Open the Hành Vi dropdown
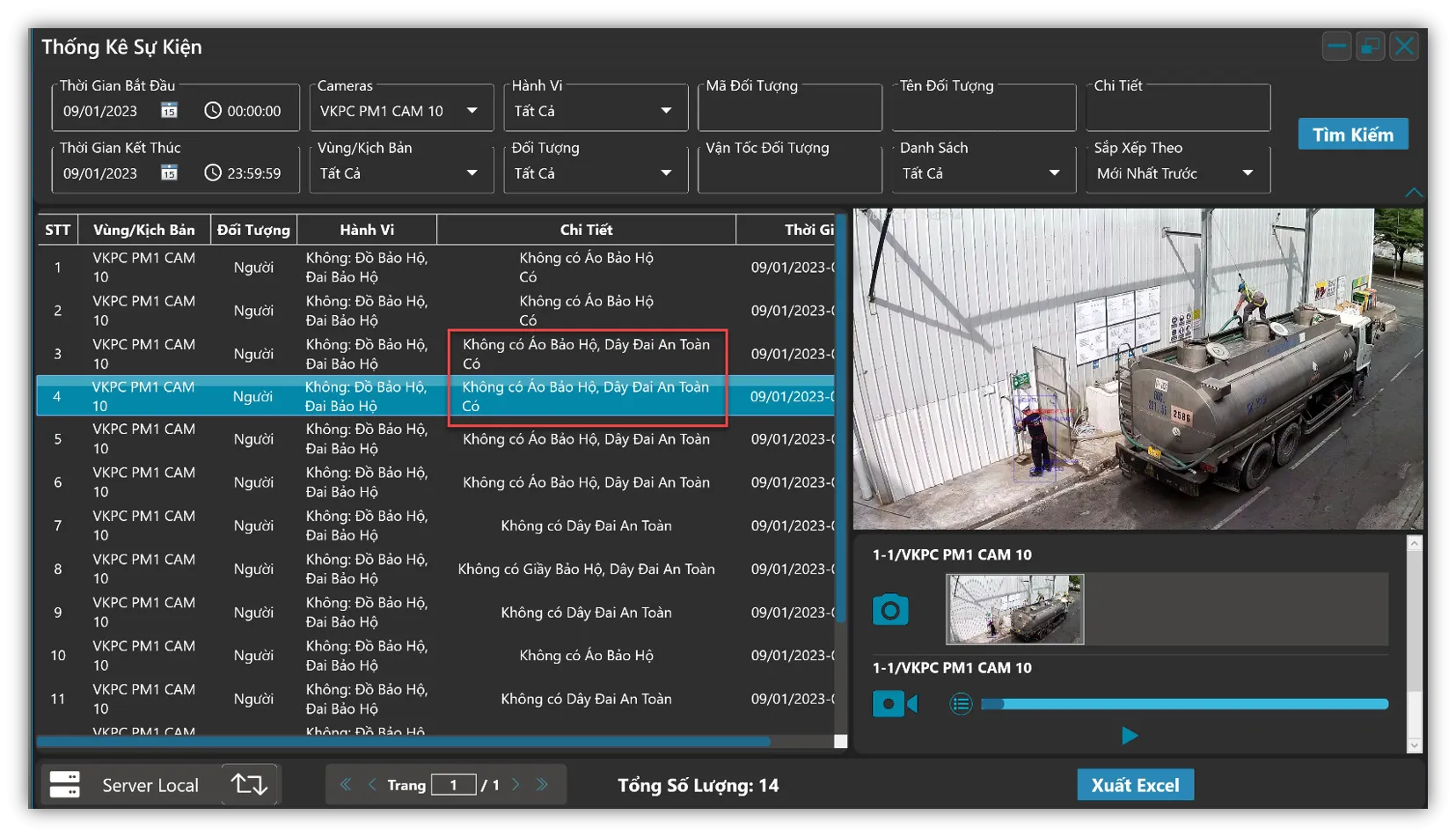Viewport: 1456px width, 837px height. coord(666,111)
